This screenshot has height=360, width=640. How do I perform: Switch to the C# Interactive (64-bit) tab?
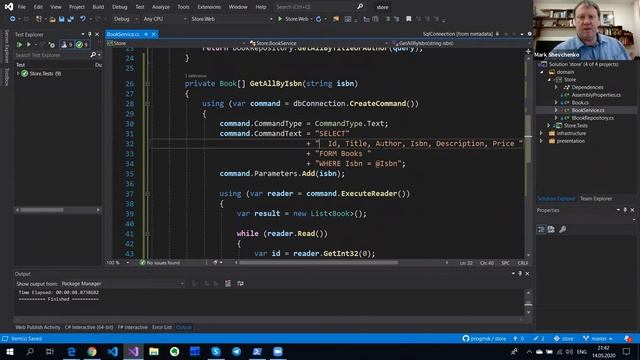89,327
